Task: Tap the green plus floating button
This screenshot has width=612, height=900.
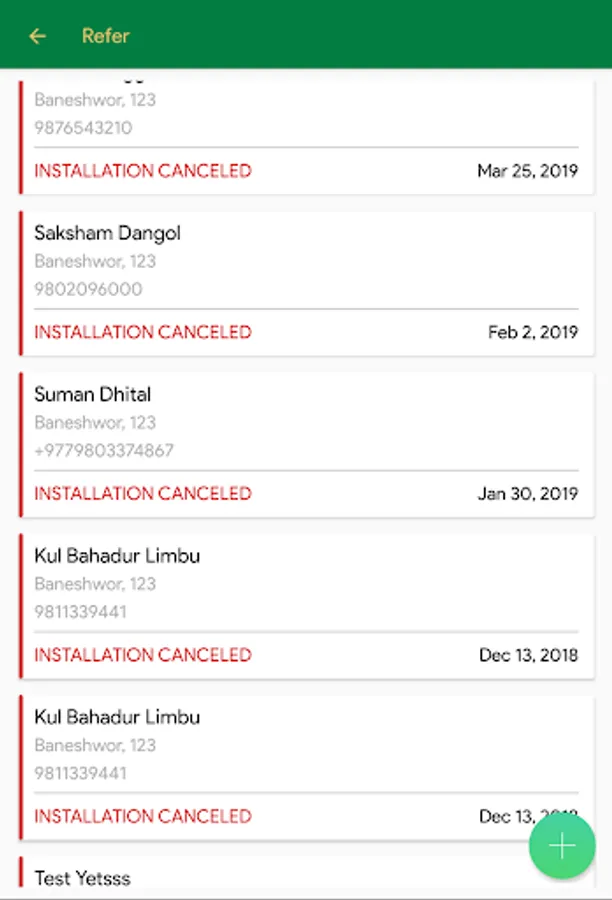Action: tap(561, 846)
